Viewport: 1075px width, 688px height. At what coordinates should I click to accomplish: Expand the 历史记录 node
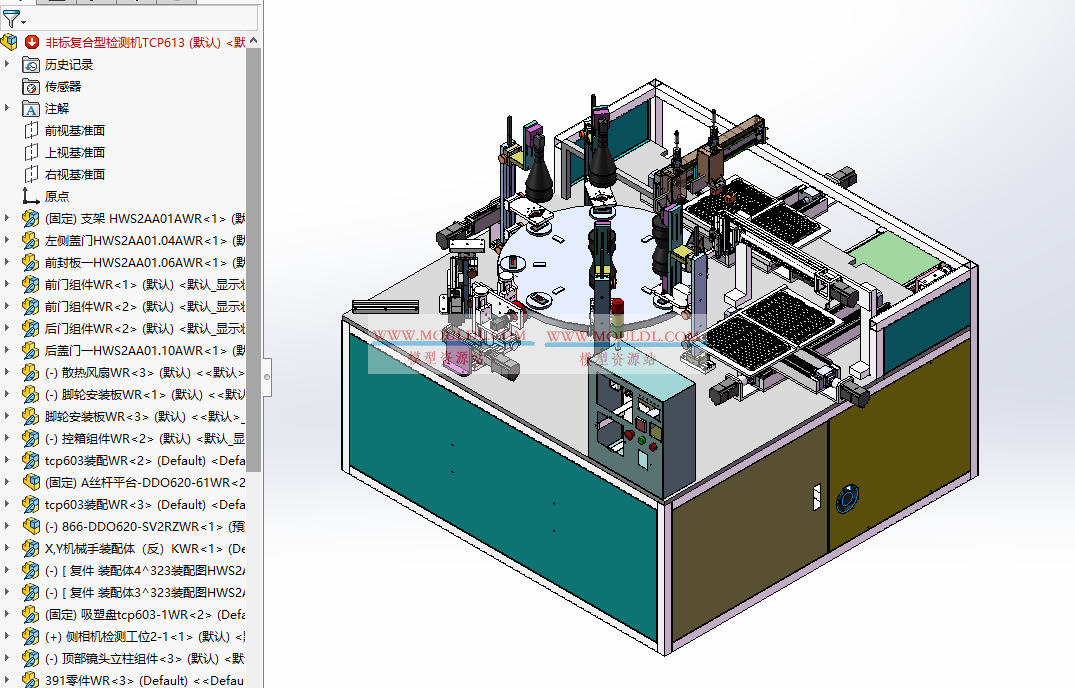click(x=8, y=65)
